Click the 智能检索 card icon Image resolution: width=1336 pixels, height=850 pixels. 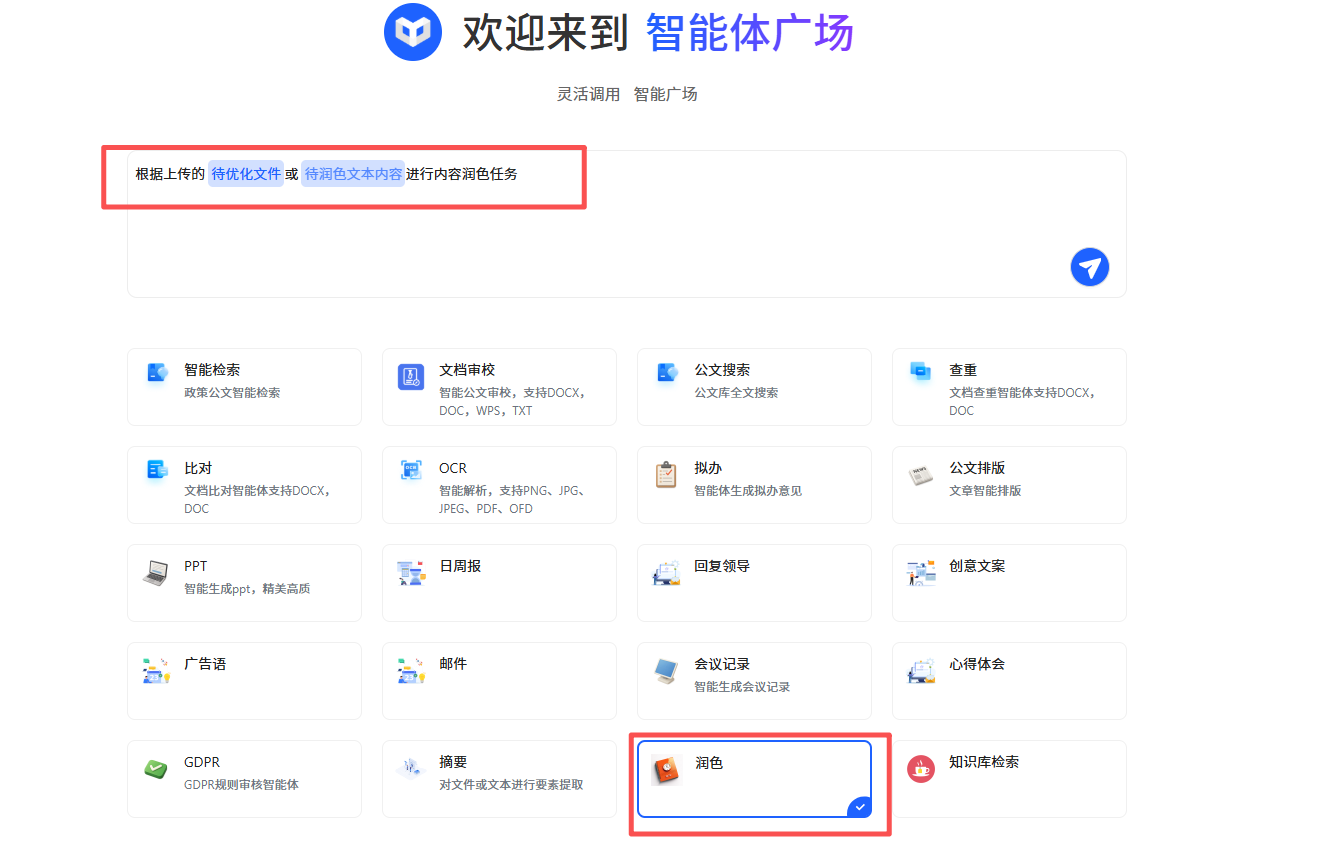(x=157, y=373)
